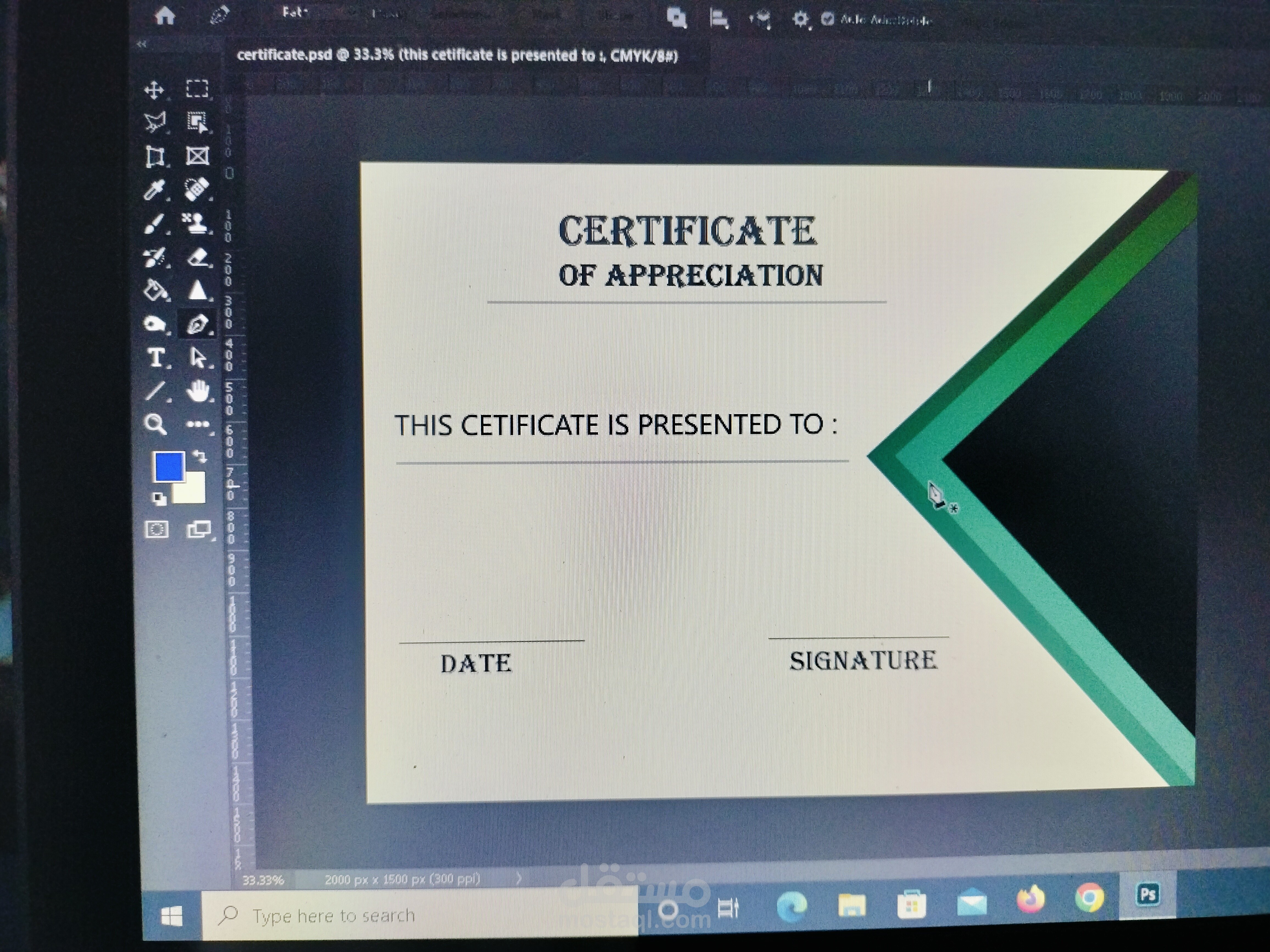
Task: Open the Pen tool preset picker
Action: (x=220, y=15)
